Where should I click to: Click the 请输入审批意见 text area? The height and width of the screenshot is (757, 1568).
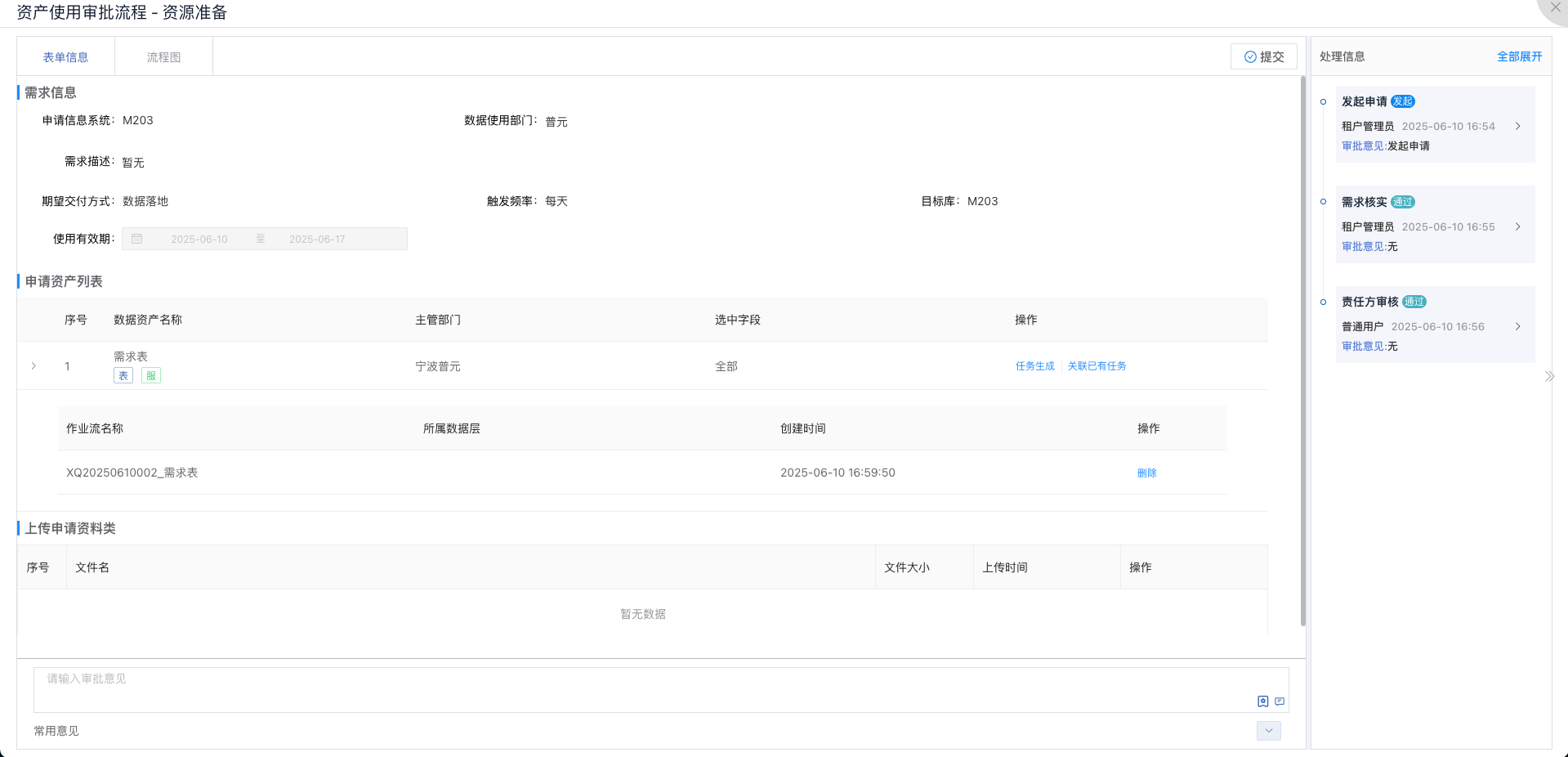click(x=637, y=688)
